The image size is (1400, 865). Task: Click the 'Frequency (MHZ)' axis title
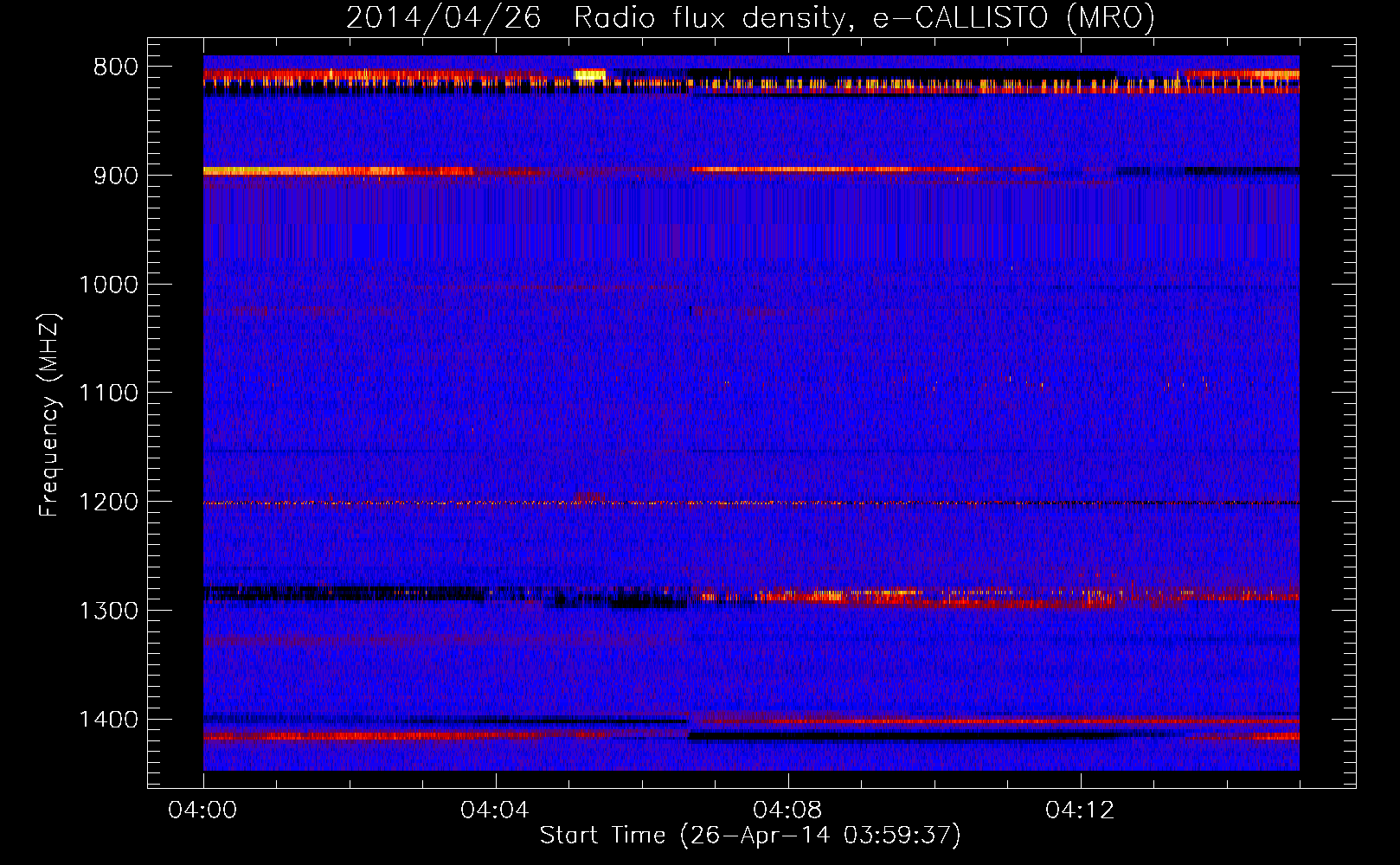point(50,415)
